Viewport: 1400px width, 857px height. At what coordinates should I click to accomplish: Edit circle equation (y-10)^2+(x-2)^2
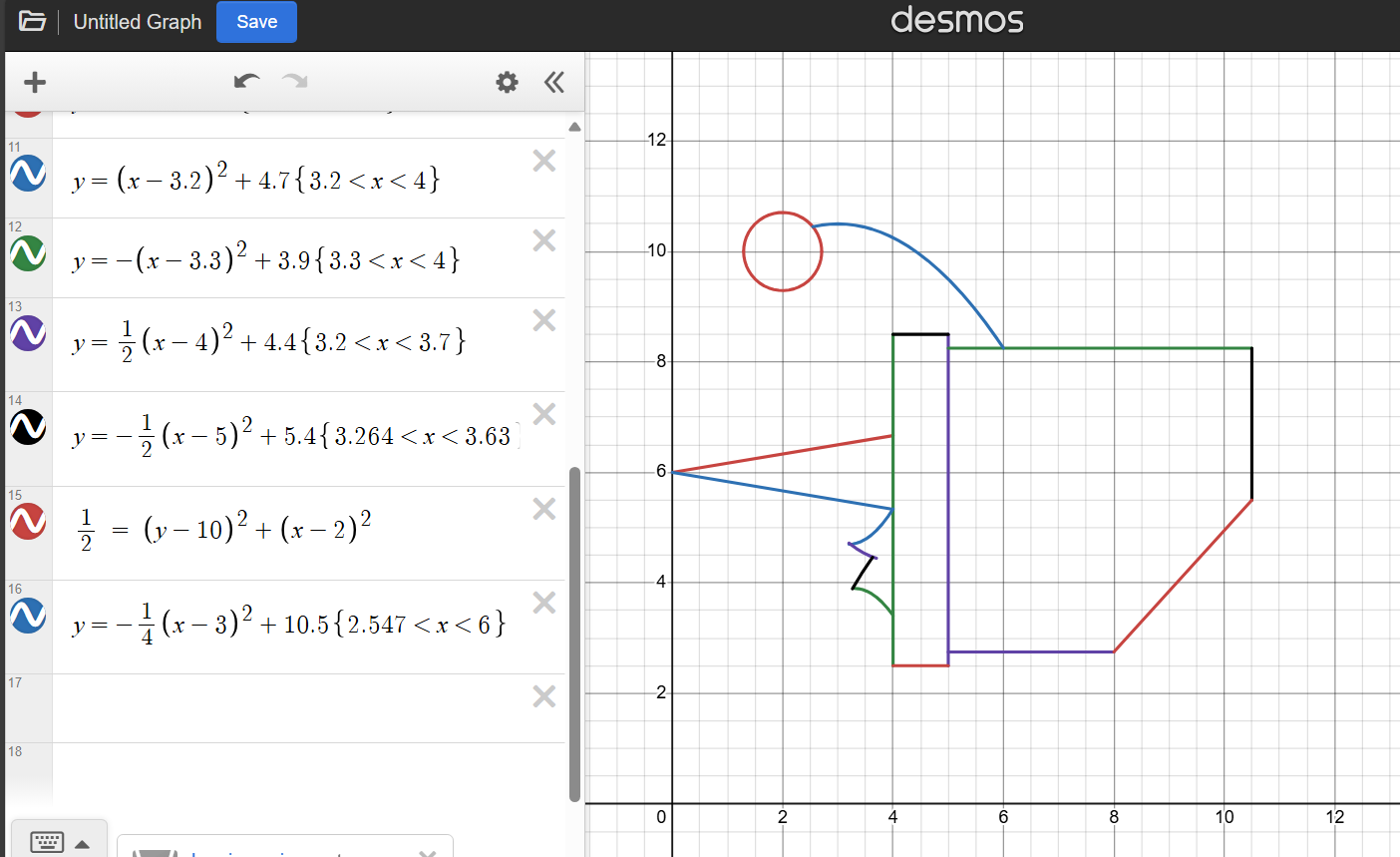(224, 528)
